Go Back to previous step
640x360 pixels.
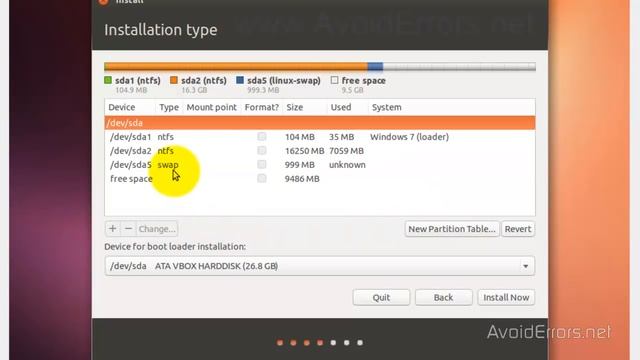pyautogui.click(x=443, y=298)
